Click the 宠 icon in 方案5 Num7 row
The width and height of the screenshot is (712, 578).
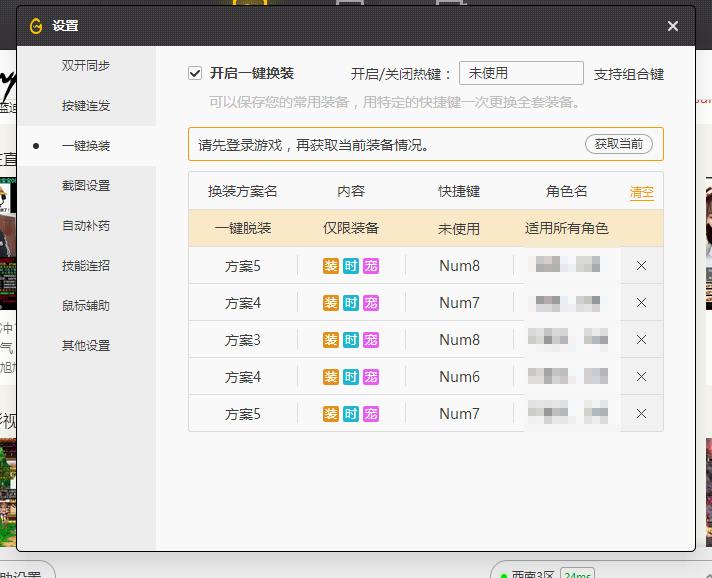(371, 414)
